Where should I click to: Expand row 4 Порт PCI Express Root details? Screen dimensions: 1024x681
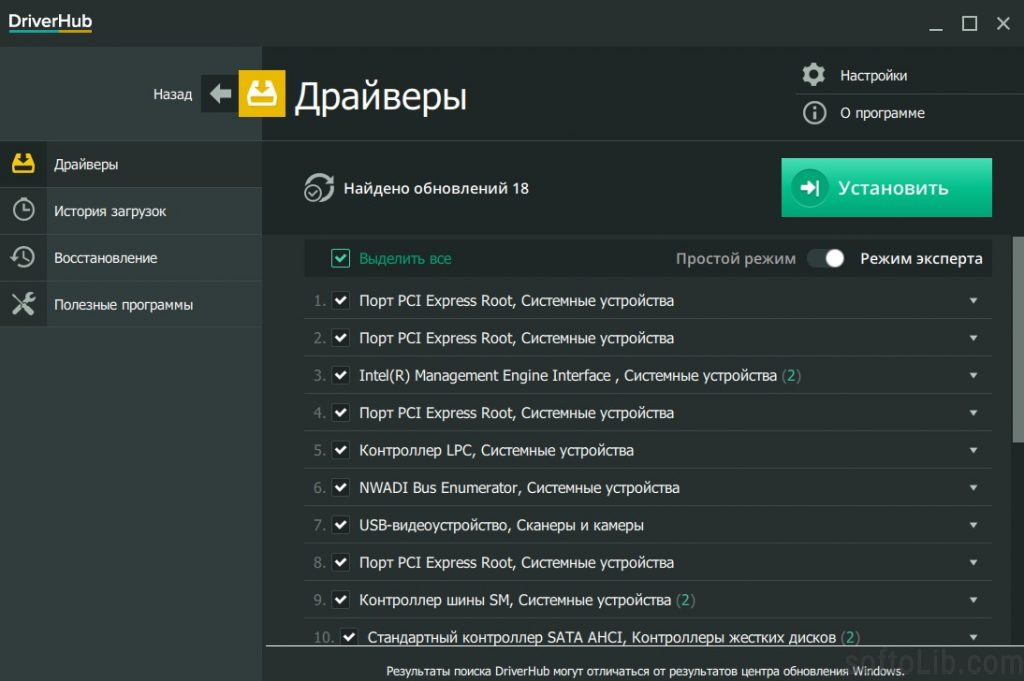pos(973,413)
